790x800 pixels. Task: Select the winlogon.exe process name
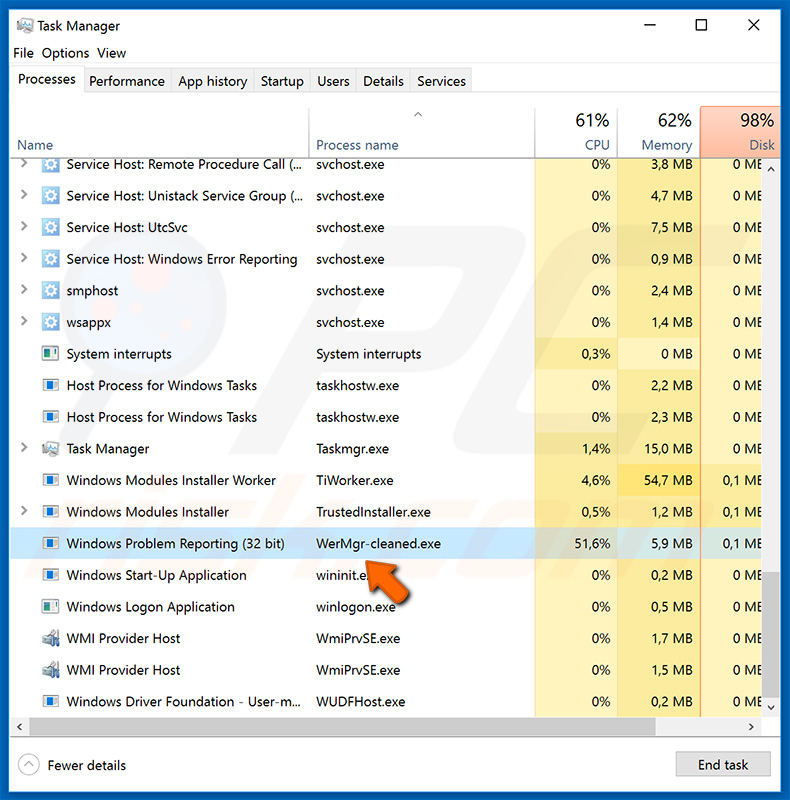(x=356, y=607)
